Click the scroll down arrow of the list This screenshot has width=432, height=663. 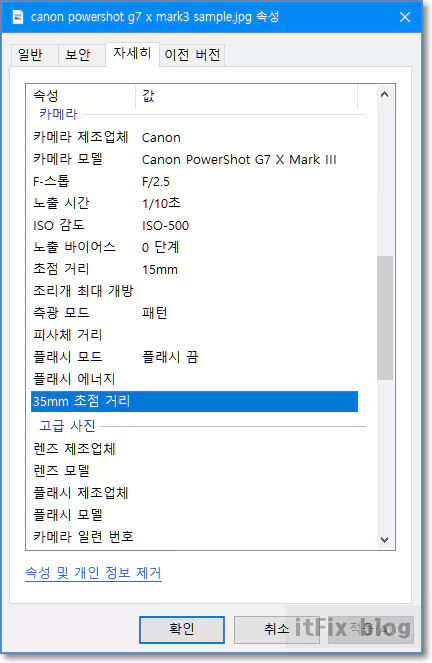(x=384, y=540)
